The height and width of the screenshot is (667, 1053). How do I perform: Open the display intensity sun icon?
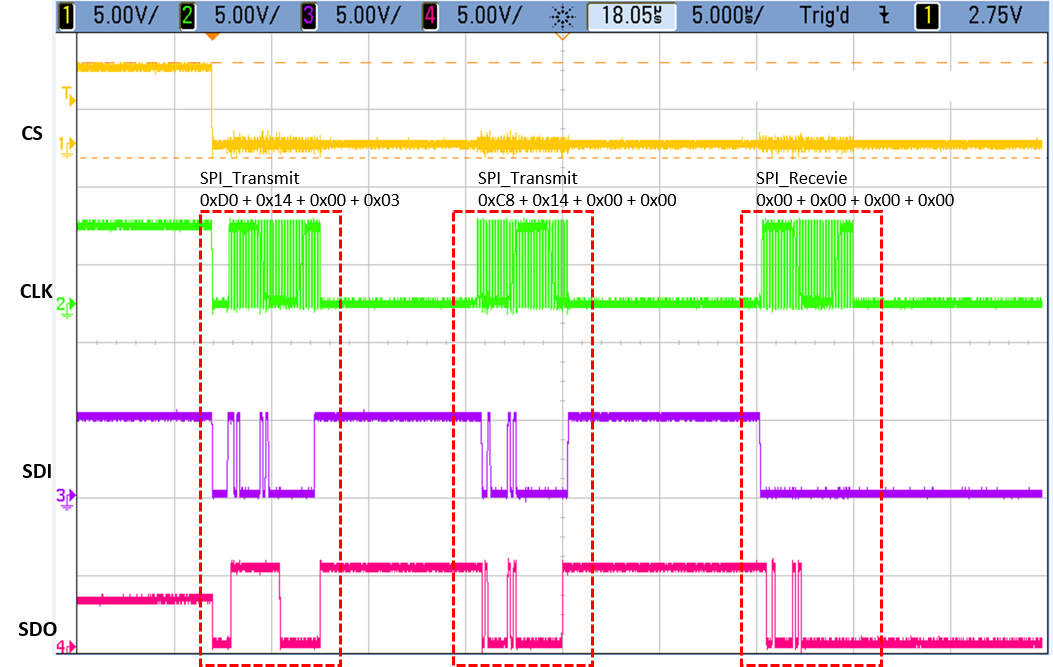[x=562, y=16]
